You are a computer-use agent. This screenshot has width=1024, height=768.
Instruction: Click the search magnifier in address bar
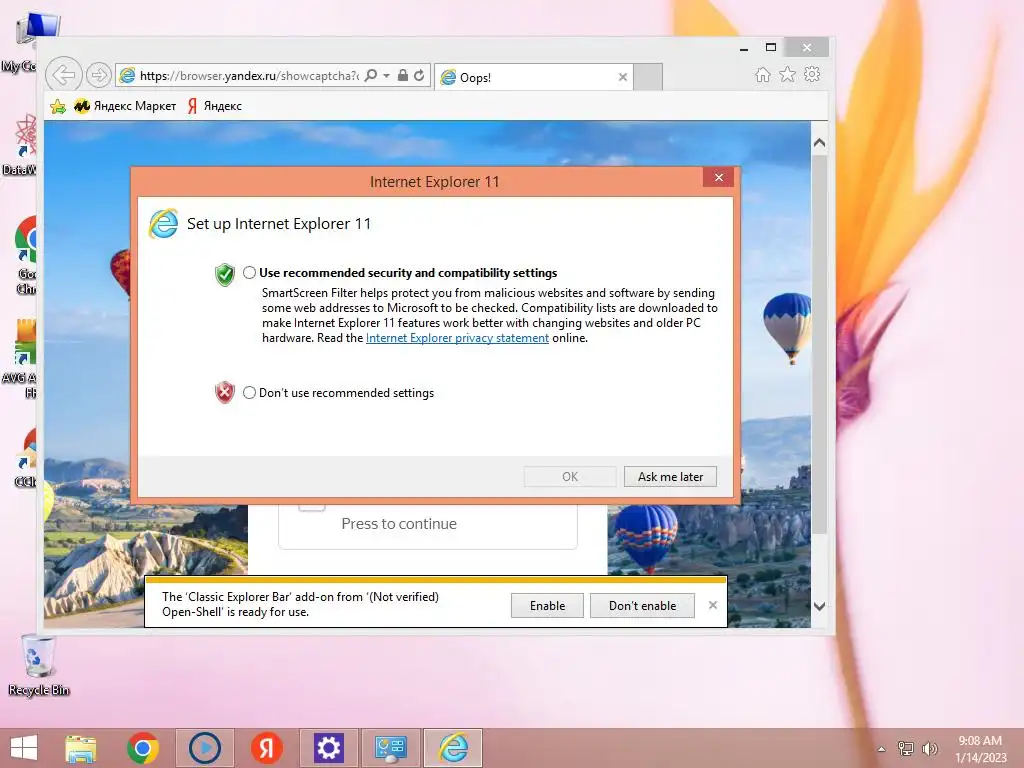pos(370,75)
